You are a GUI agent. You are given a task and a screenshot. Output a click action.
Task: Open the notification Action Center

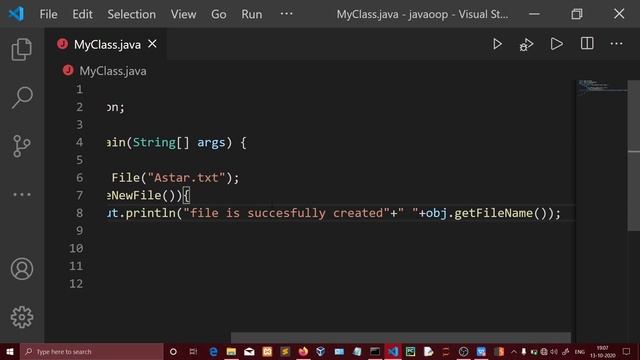click(627, 351)
